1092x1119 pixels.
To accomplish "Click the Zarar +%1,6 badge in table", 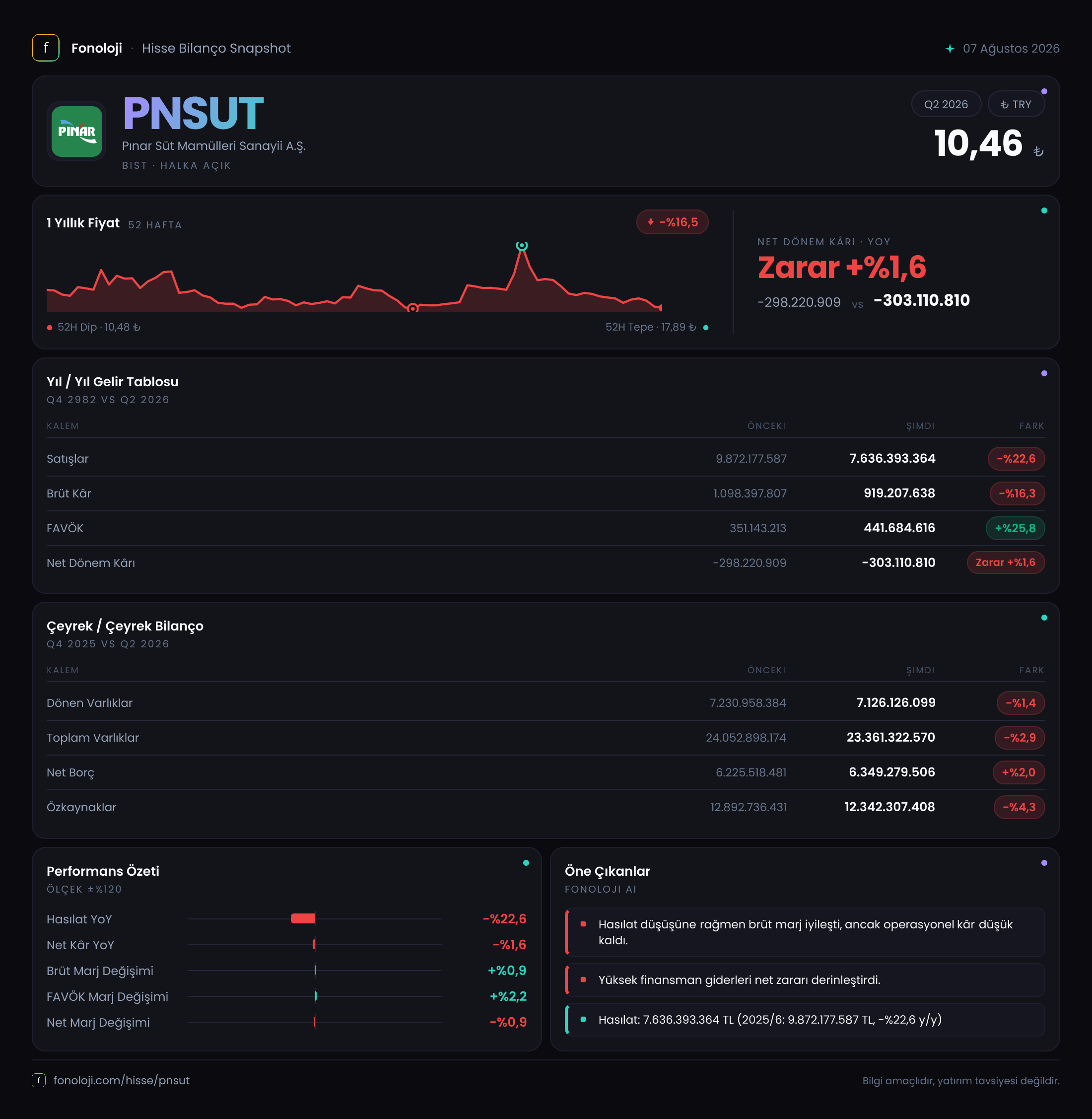I will (x=1006, y=562).
